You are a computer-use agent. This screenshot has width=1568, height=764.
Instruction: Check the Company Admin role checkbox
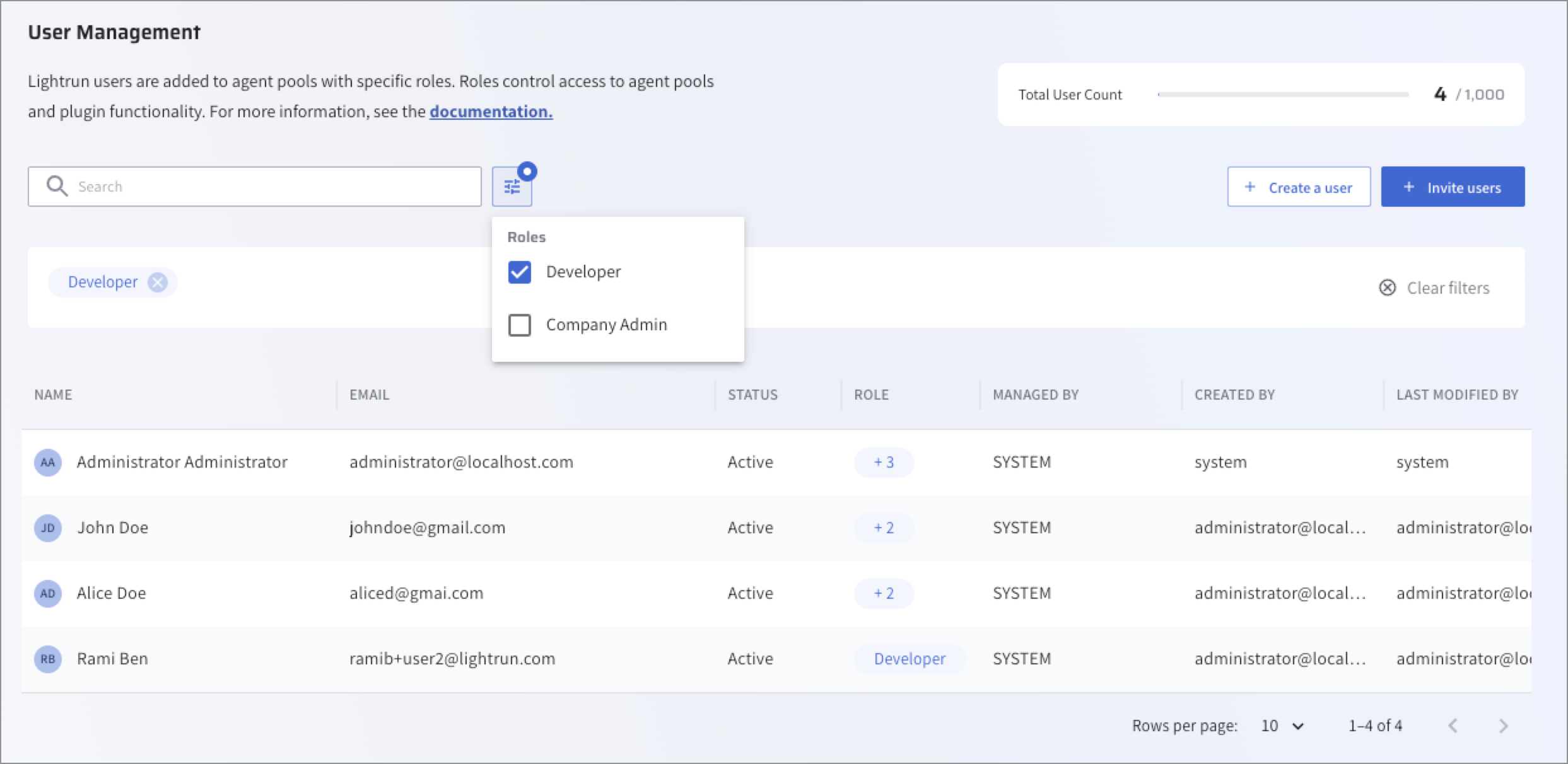coord(520,325)
